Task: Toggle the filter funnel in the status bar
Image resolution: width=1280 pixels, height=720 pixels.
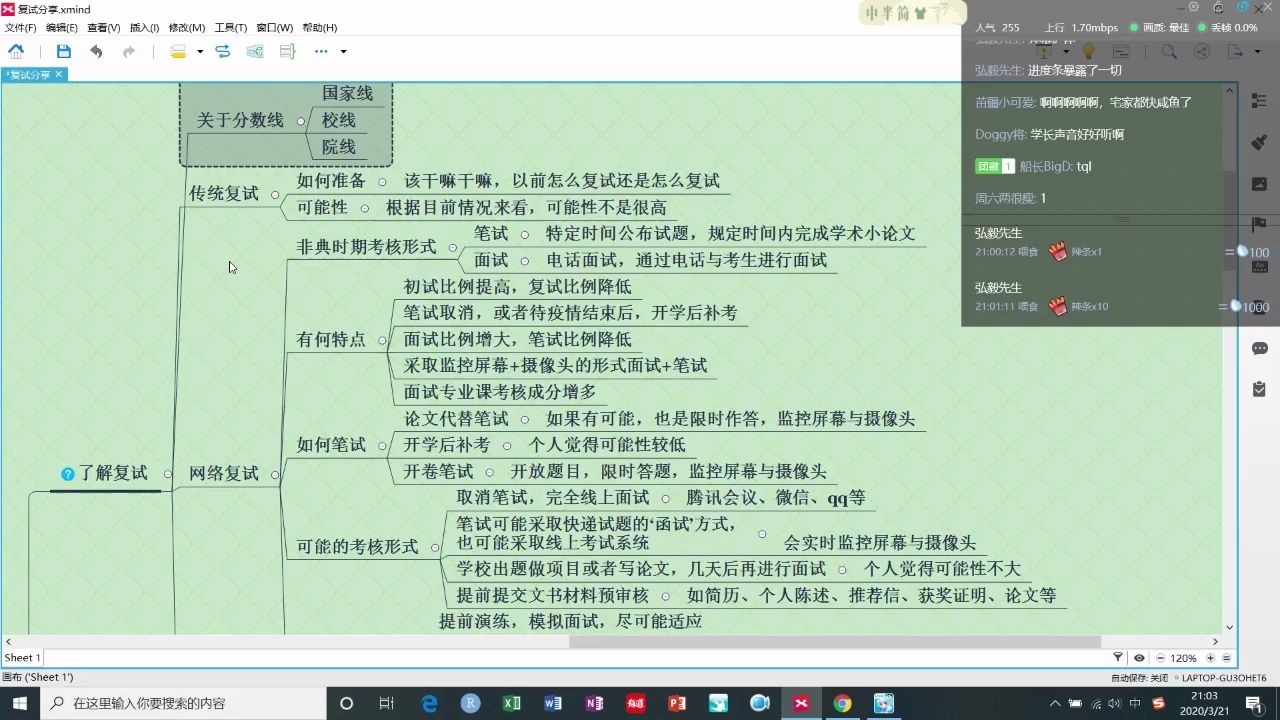Action: coord(1118,658)
